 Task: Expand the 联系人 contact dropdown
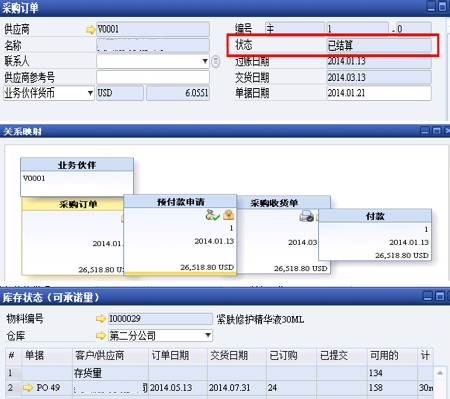click(205, 61)
